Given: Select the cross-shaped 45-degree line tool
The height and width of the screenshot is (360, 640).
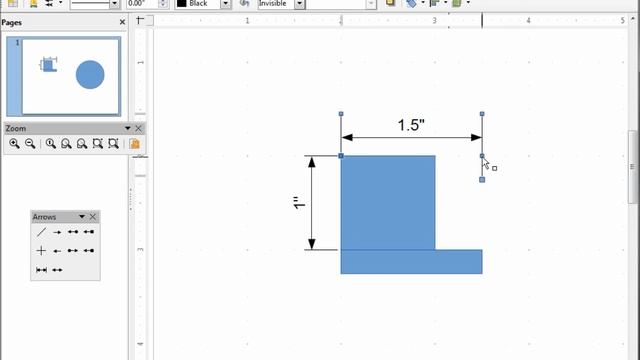Looking at the screenshot, I should click(x=41, y=251).
